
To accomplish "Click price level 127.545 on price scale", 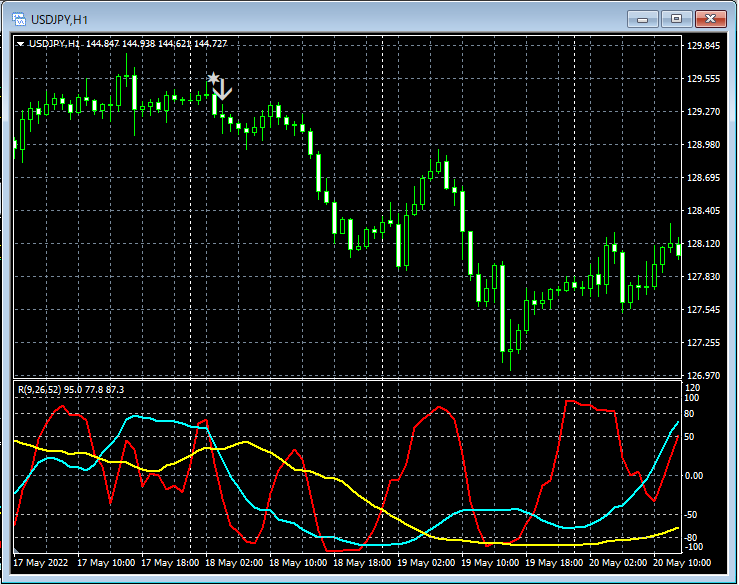I will tap(703, 310).
